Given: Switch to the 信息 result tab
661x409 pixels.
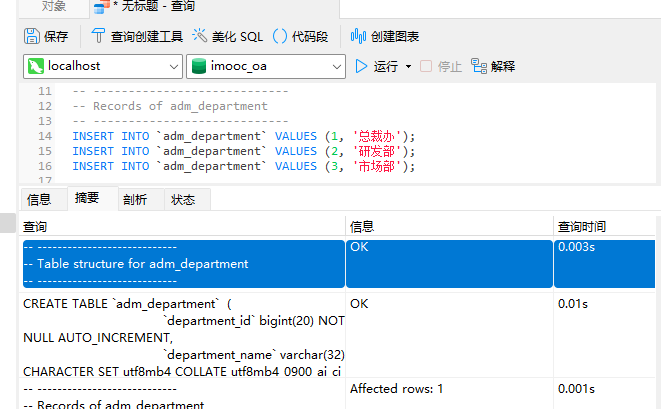Looking at the screenshot, I should (39, 200).
